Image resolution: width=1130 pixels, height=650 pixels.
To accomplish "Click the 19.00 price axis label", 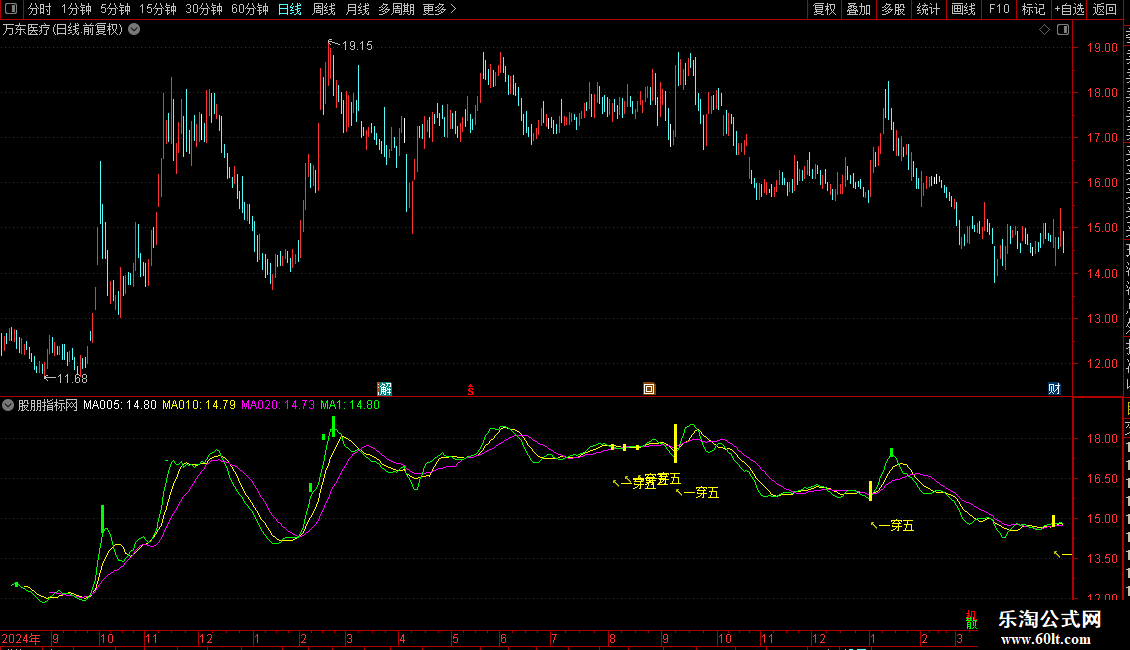I will [1102, 48].
